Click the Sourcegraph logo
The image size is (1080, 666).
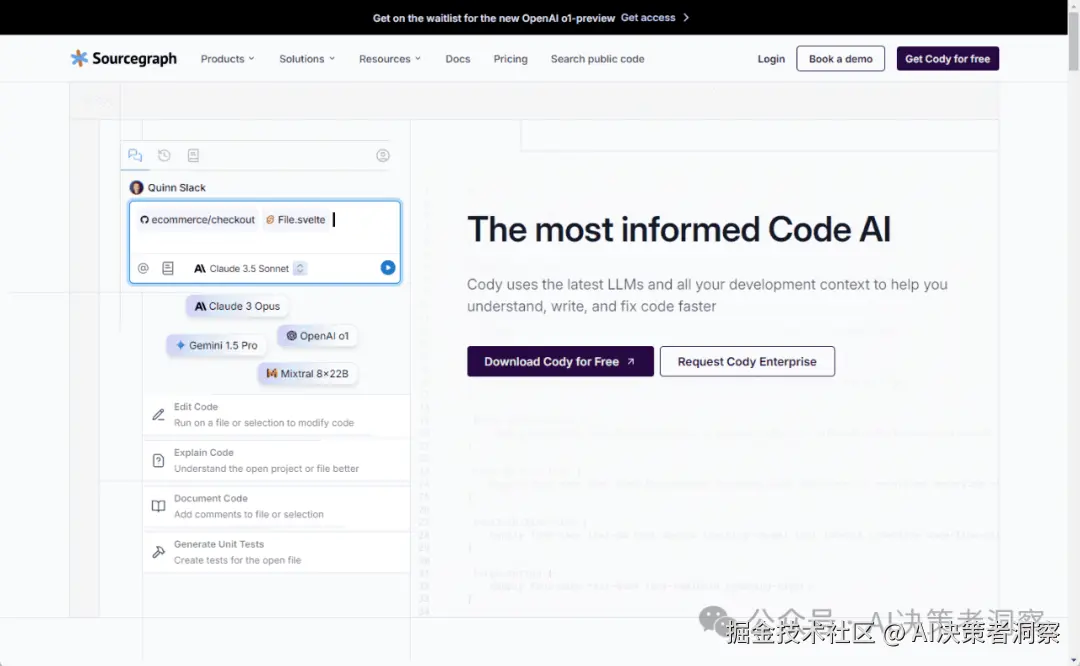[x=123, y=59]
